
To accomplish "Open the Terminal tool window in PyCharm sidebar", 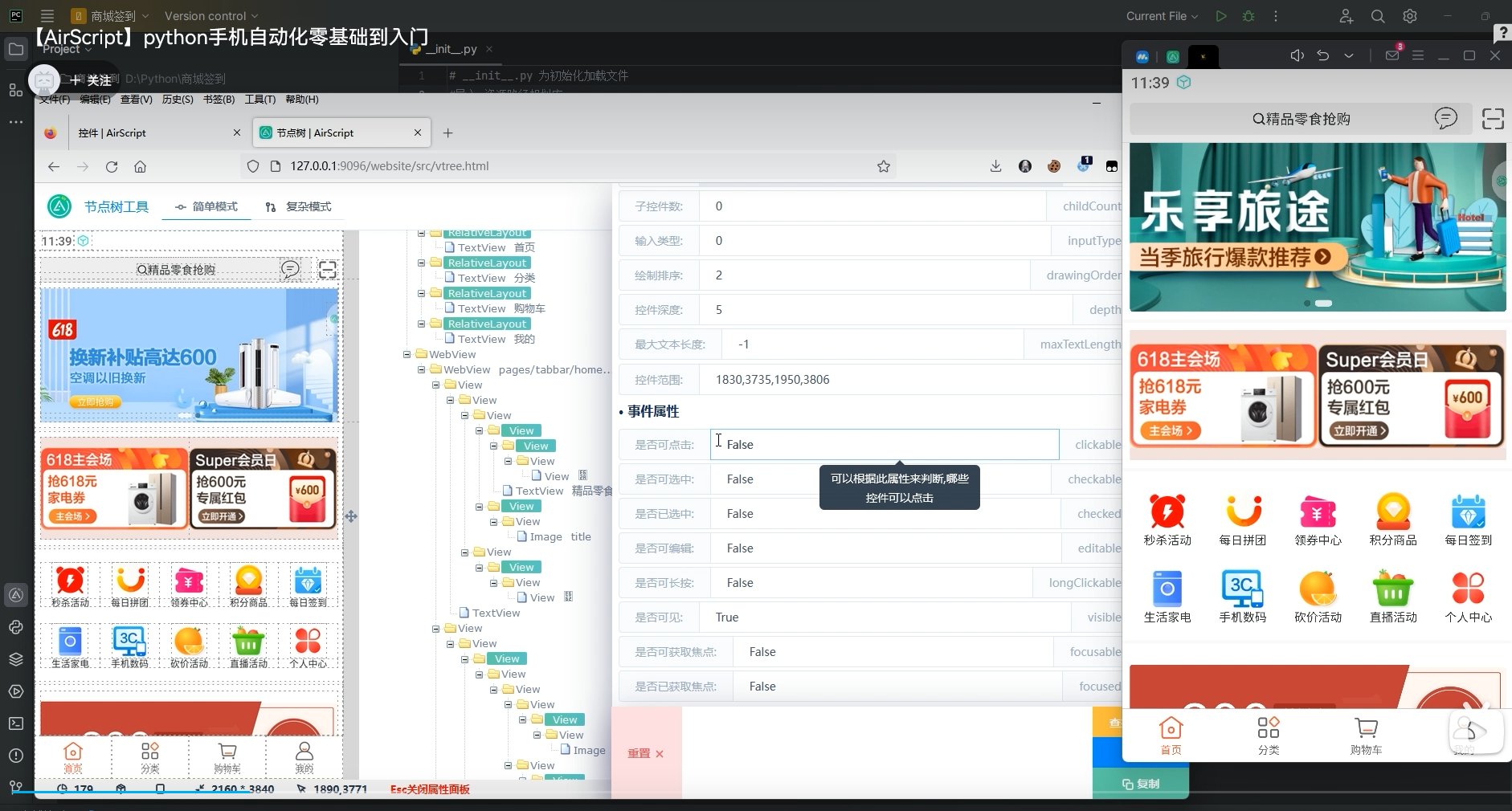I will 16,723.
